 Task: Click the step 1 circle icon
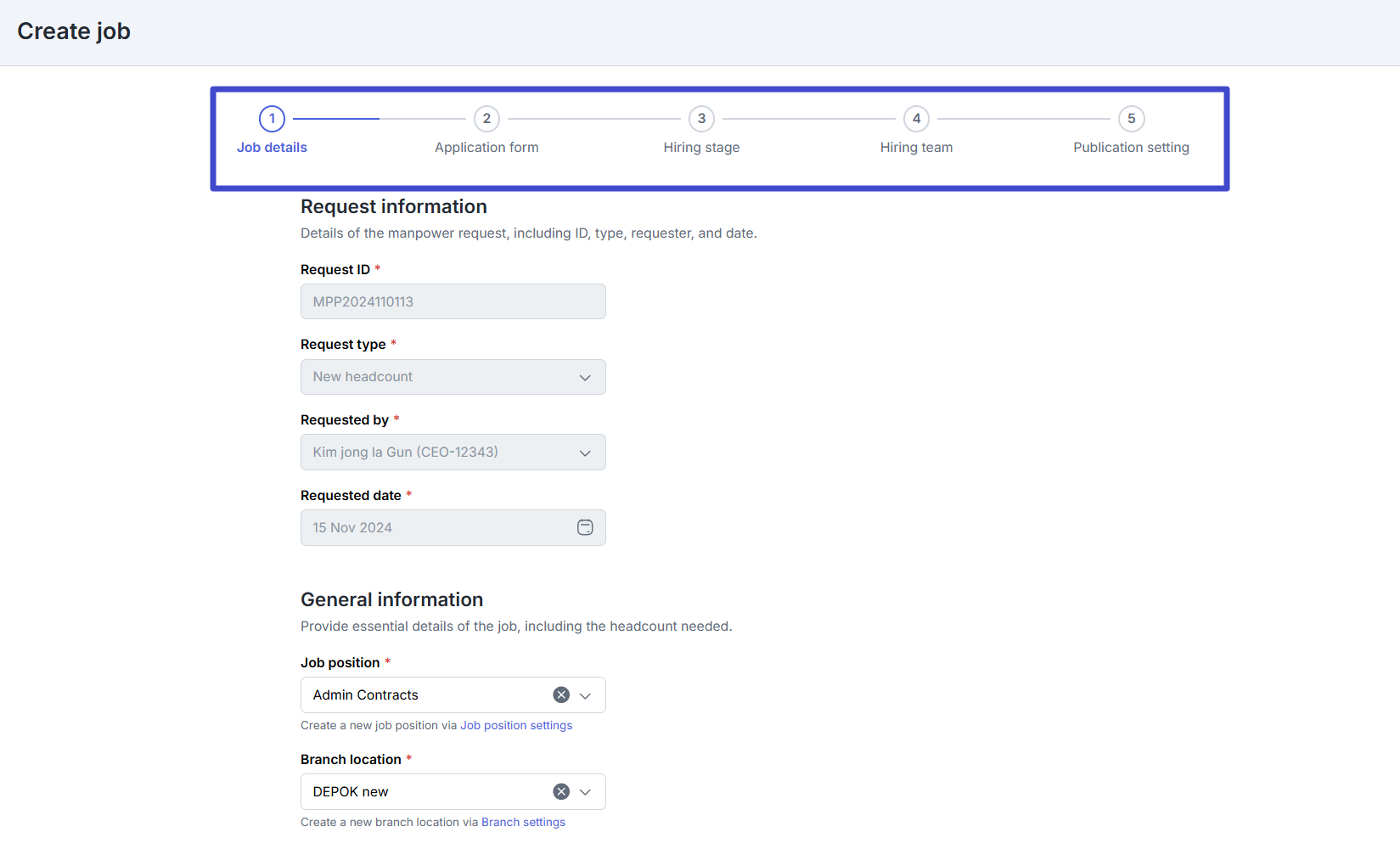(x=272, y=119)
